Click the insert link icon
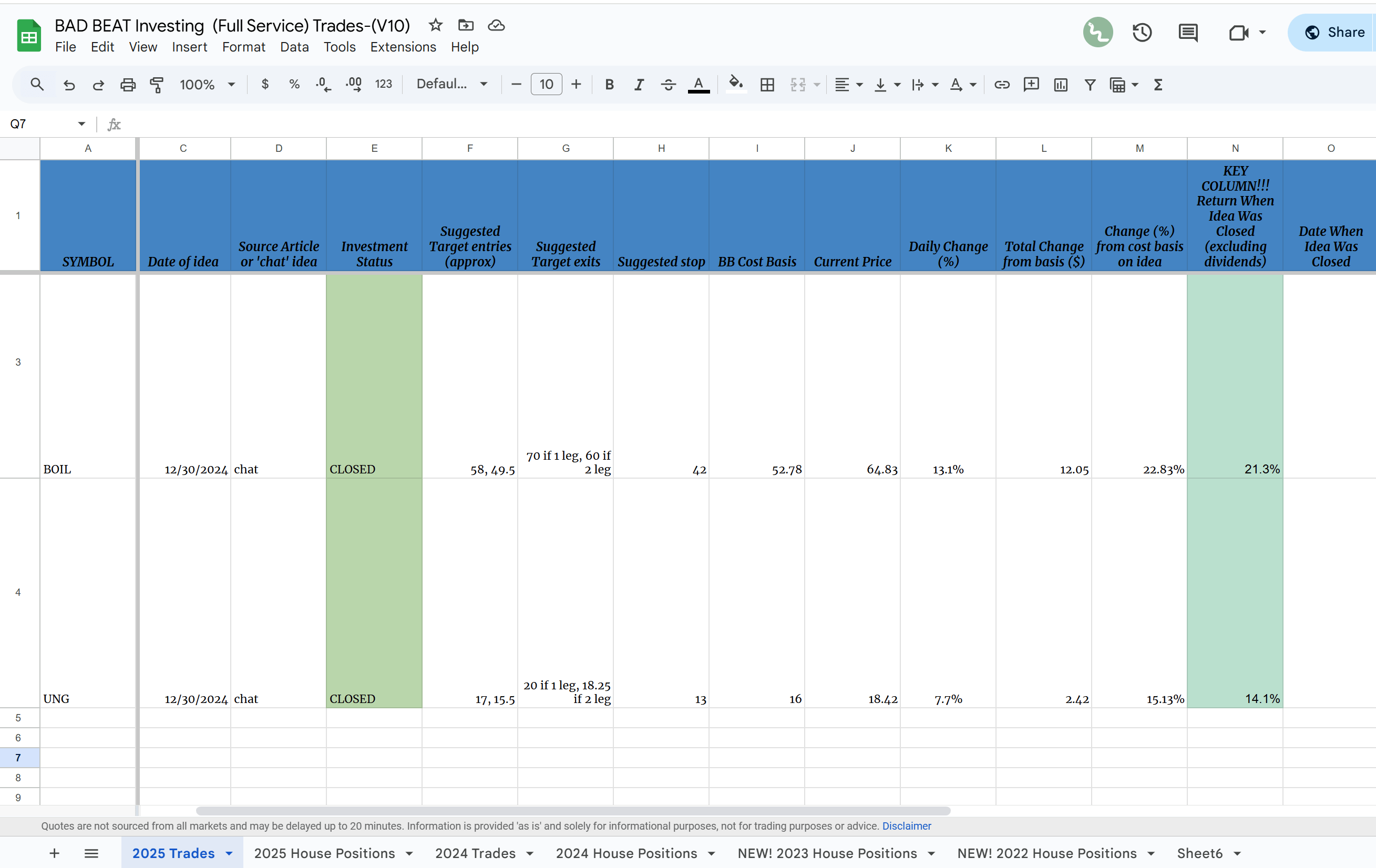 click(x=1002, y=85)
